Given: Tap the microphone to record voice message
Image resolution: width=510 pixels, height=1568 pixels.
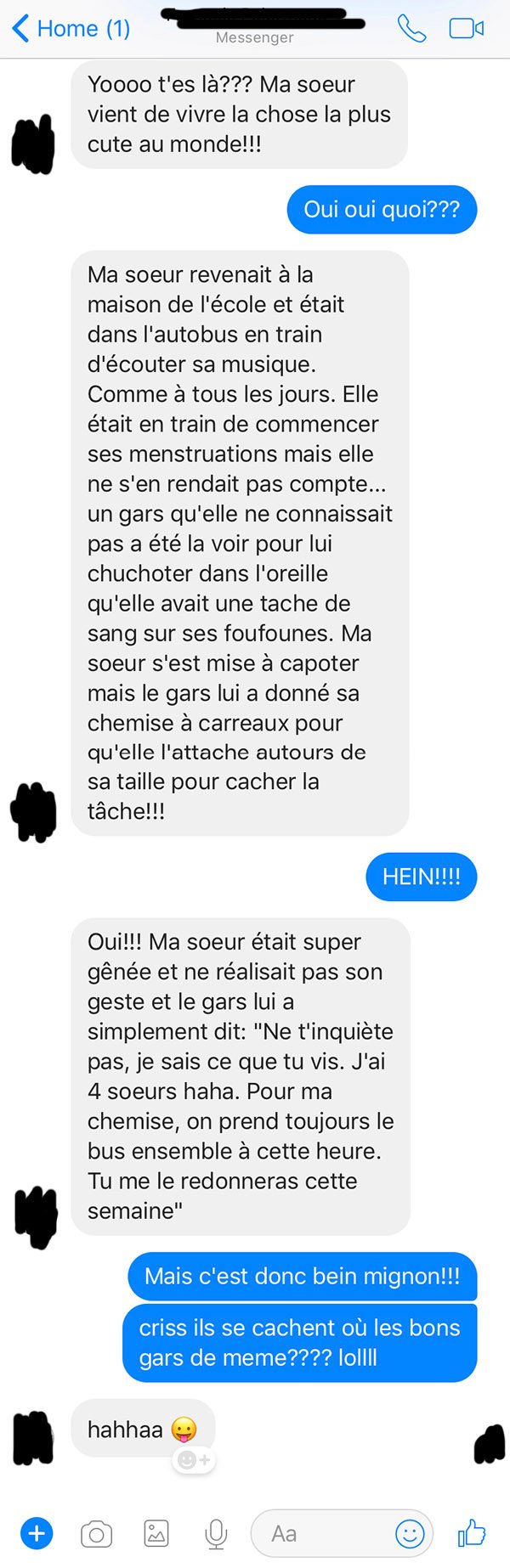Looking at the screenshot, I should 216,1534.
